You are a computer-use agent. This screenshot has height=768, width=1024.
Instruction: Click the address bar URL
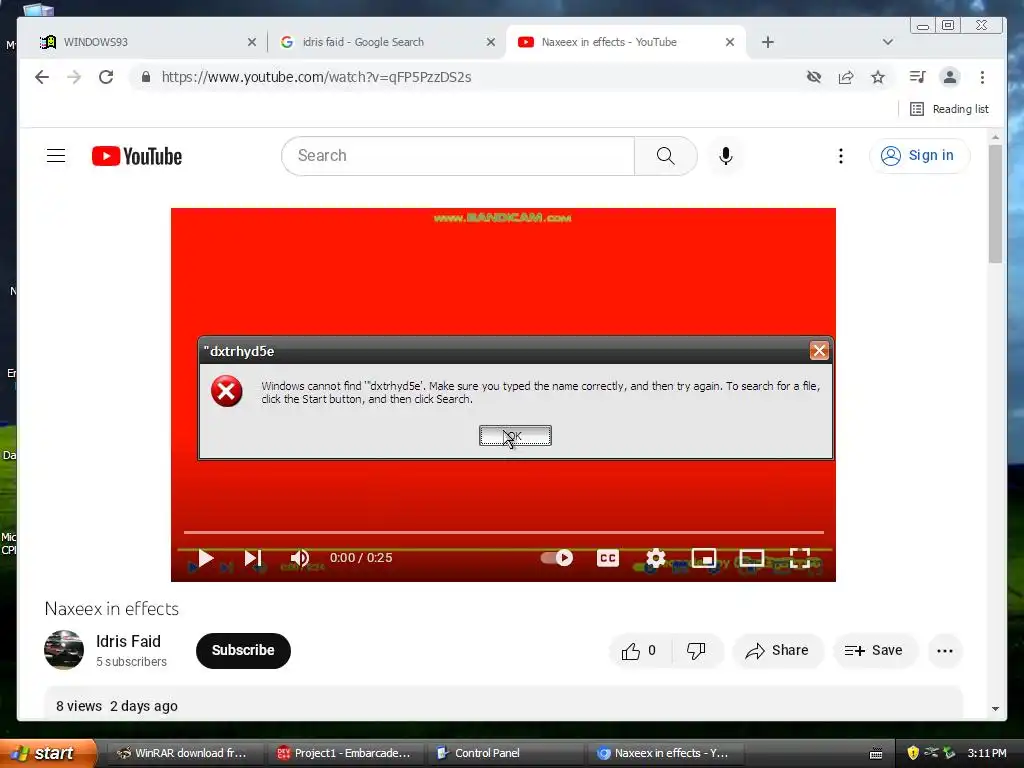click(316, 77)
